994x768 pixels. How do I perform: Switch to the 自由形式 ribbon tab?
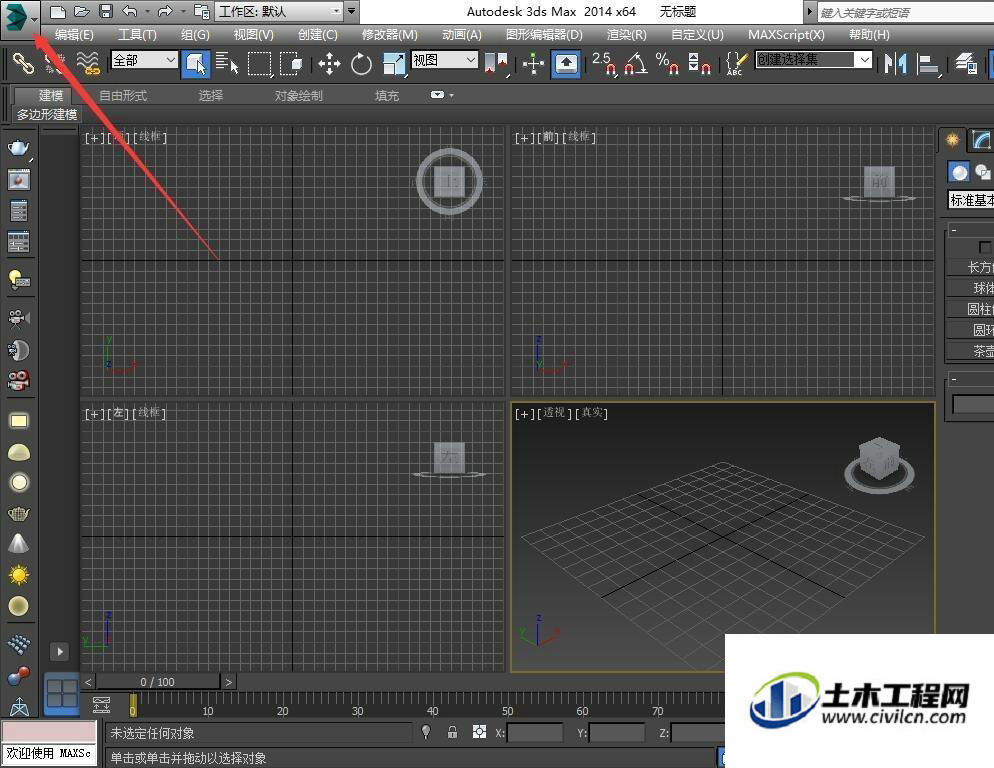tap(123, 96)
